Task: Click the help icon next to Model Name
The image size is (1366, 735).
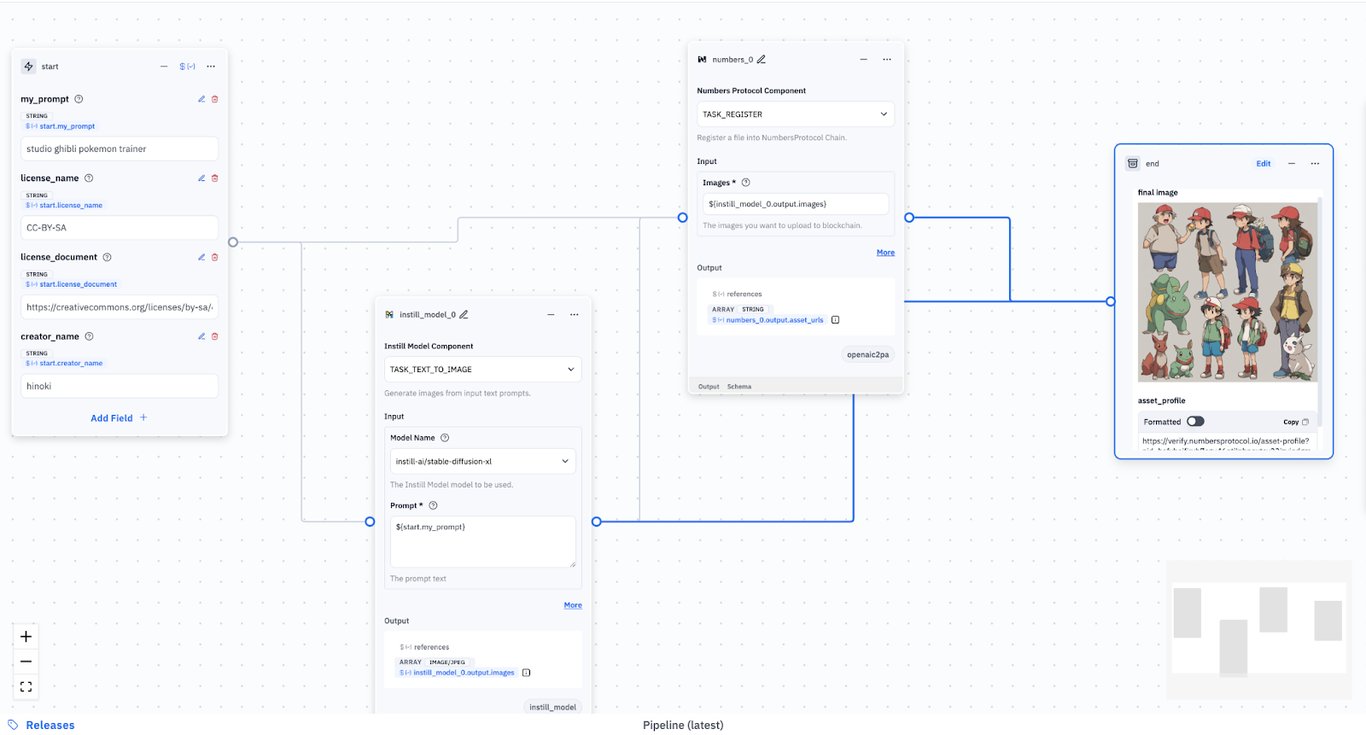Action: pos(445,437)
